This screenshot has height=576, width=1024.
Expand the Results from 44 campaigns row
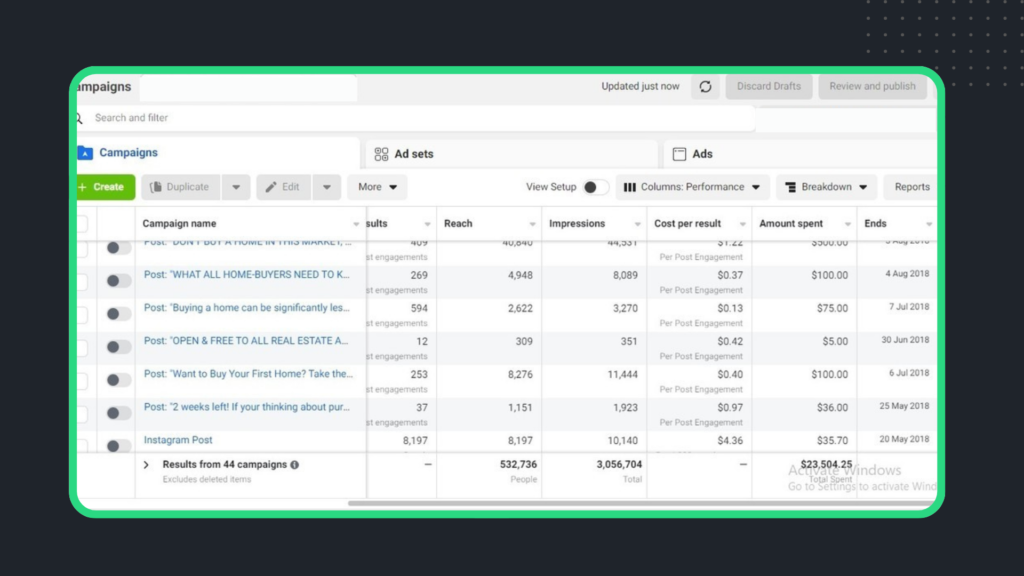click(x=146, y=465)
